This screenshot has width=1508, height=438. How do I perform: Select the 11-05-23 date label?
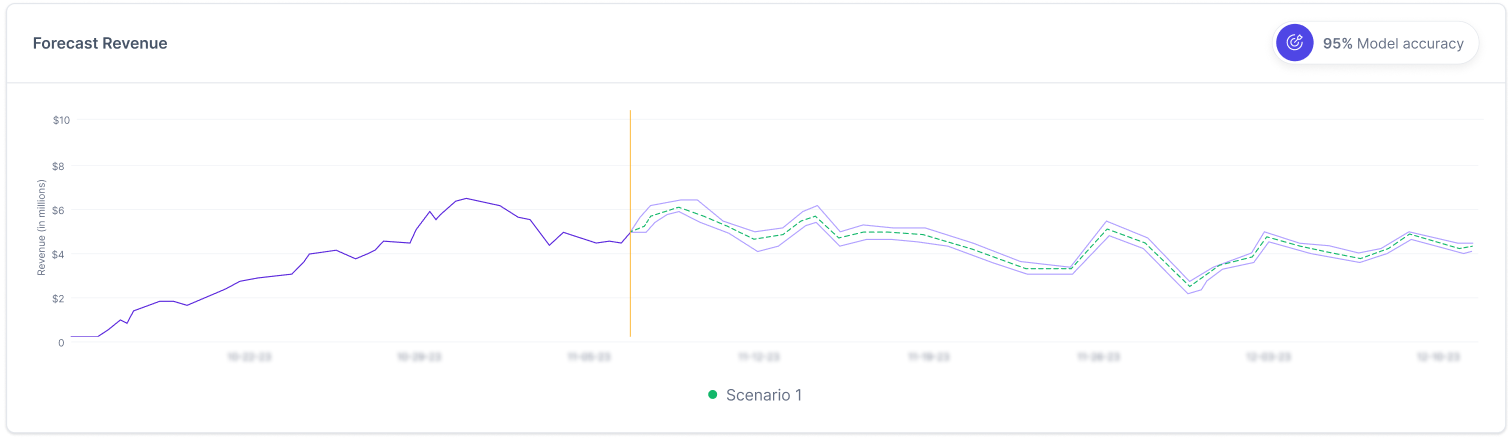(589, 356)
